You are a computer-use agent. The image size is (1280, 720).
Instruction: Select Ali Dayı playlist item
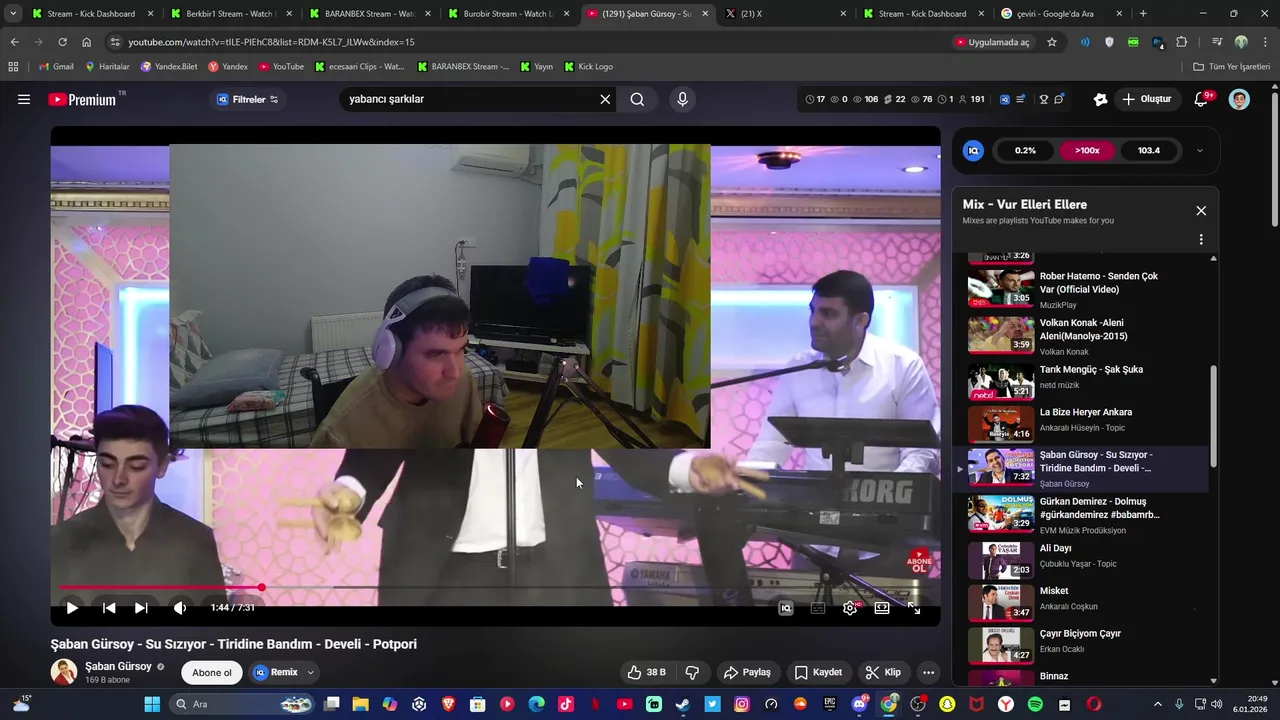[x=1088, y=559]
